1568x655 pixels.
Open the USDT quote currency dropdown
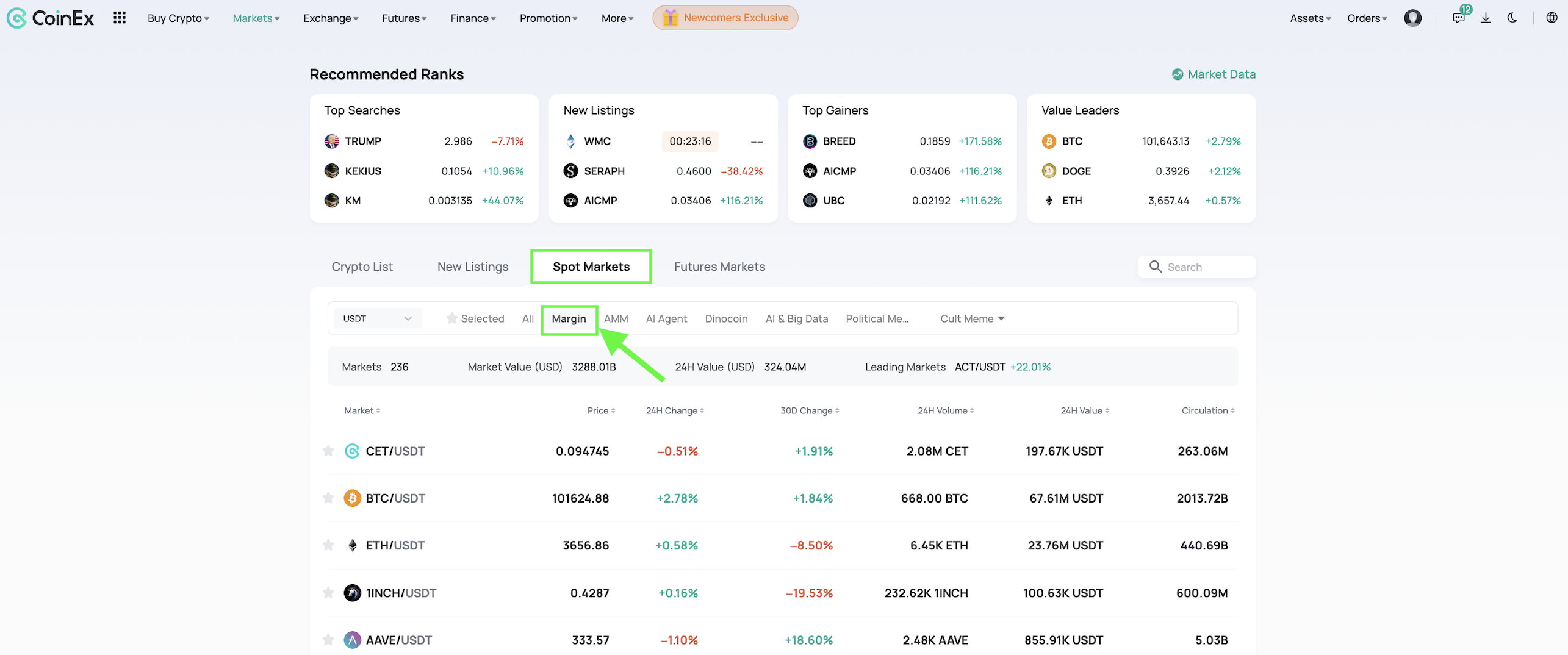coord(378,318)
